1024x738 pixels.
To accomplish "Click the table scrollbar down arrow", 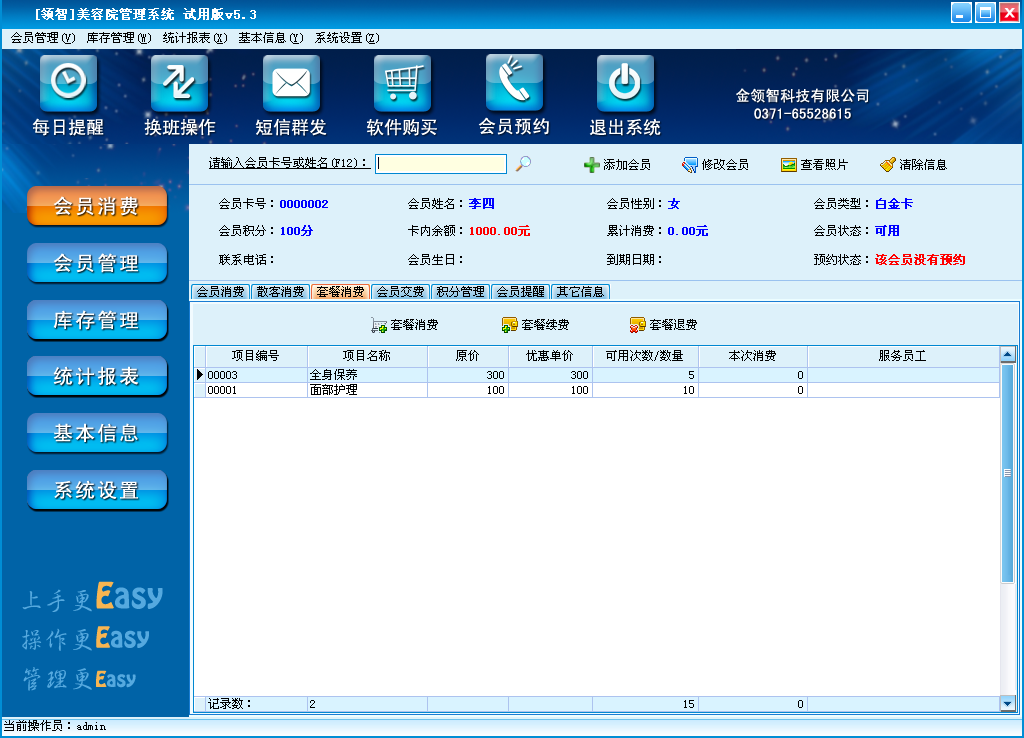I will (1007, 704).
